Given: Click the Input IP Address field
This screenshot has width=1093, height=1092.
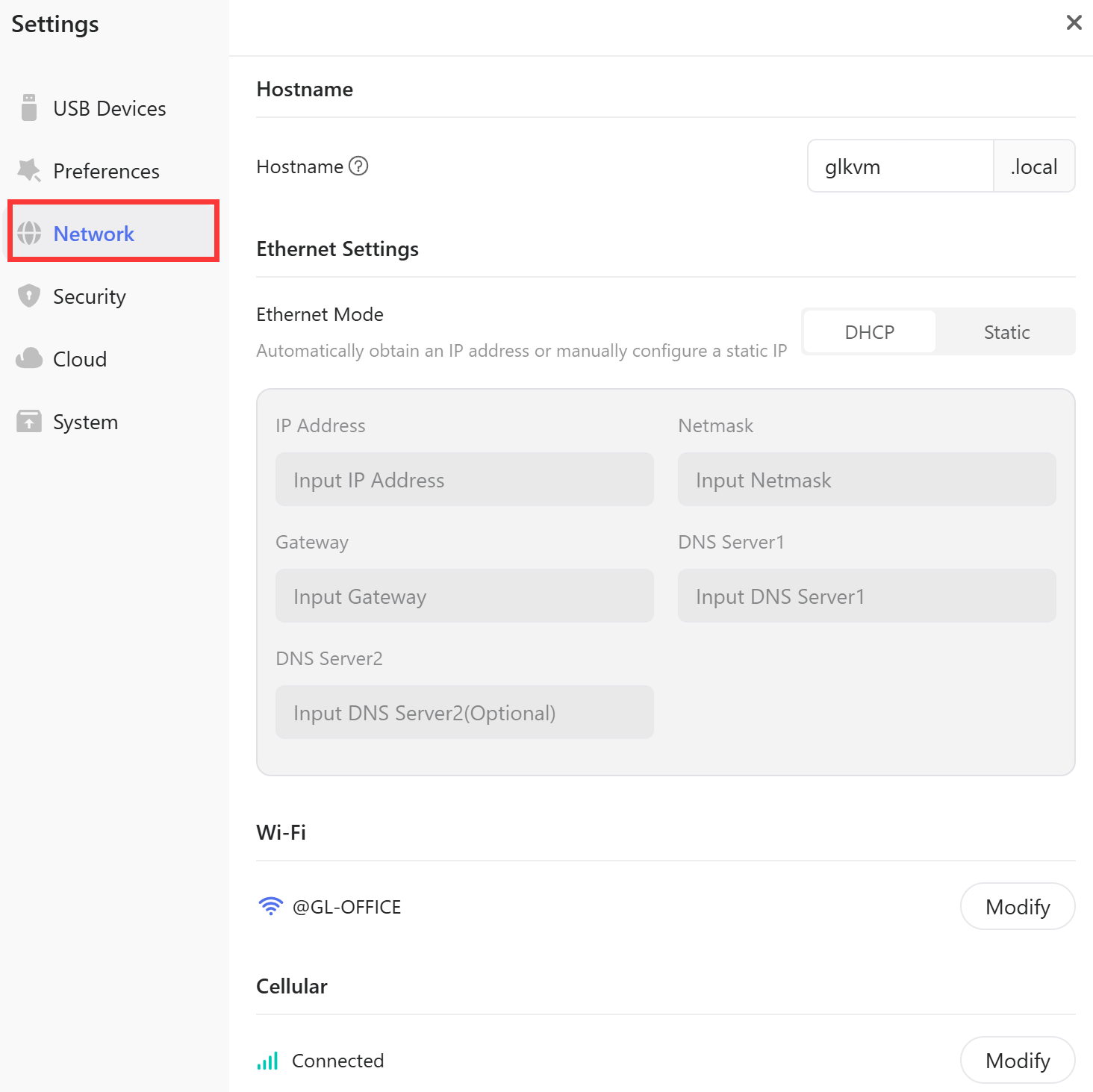Looking at the screenshot, I should (464, 479).
